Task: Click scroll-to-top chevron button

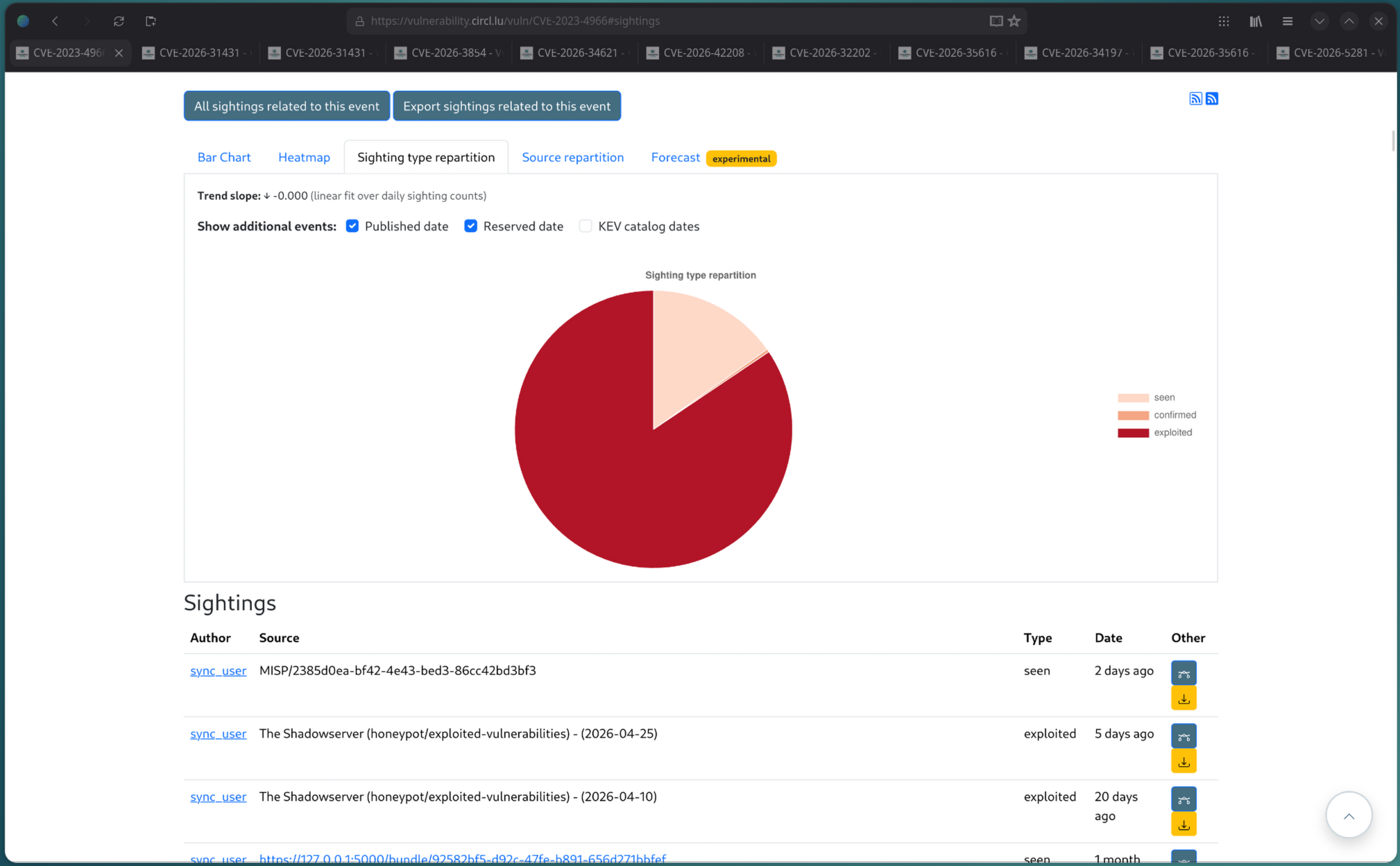Action: 1348,815
